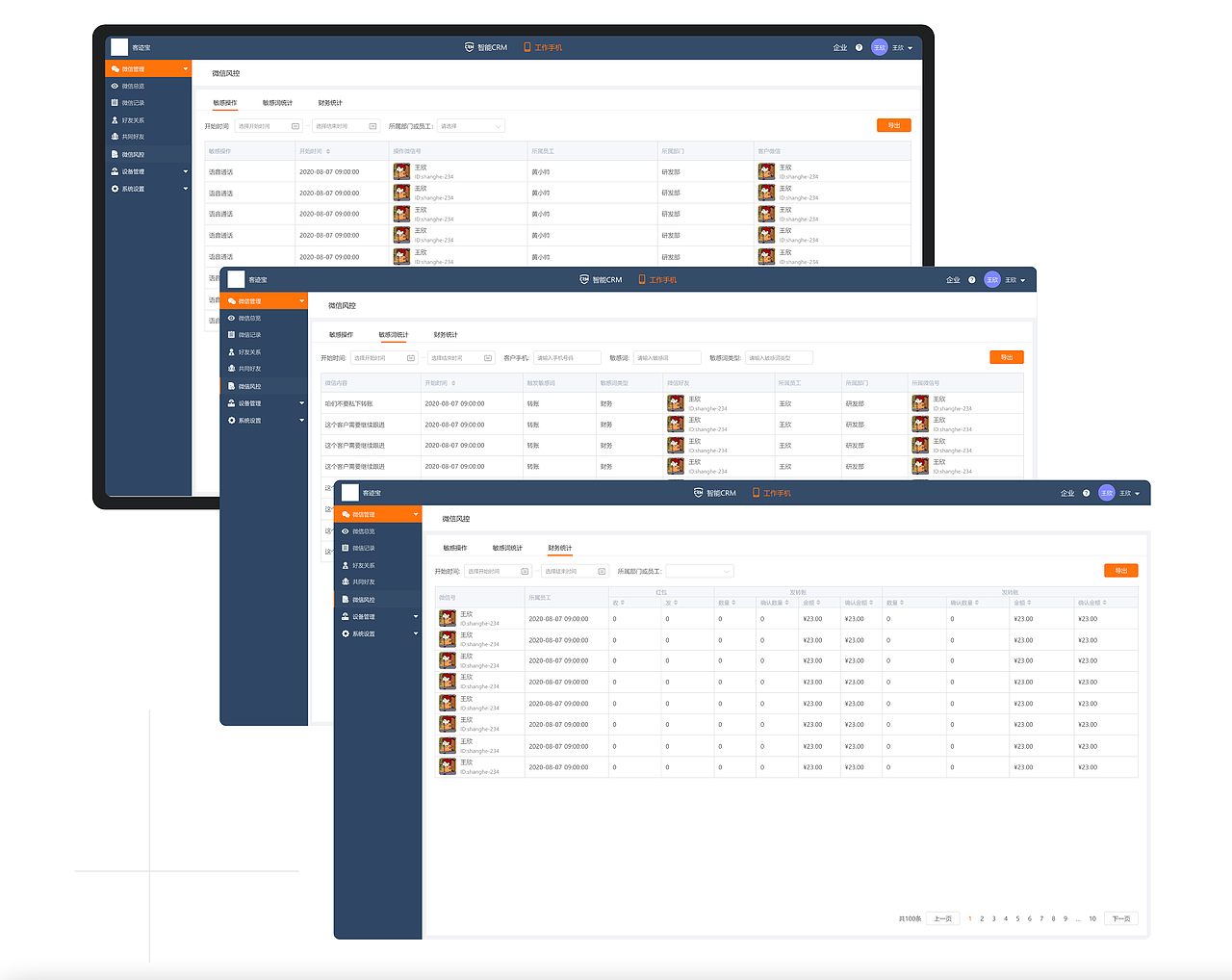Open 微信总览 eye icon in 财务统计 window sidebar

[346, 531]
